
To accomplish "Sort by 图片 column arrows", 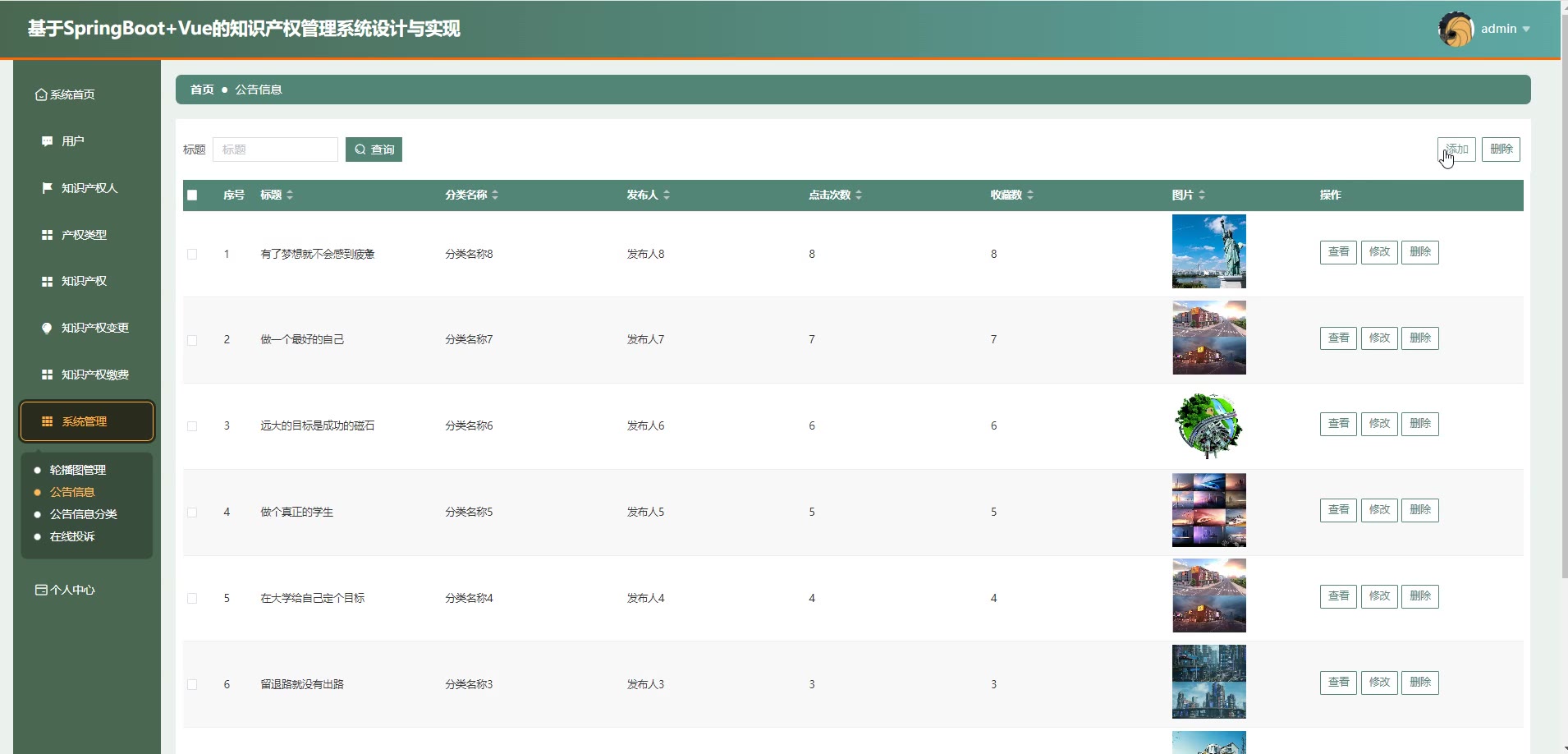I will [1202, 195].
